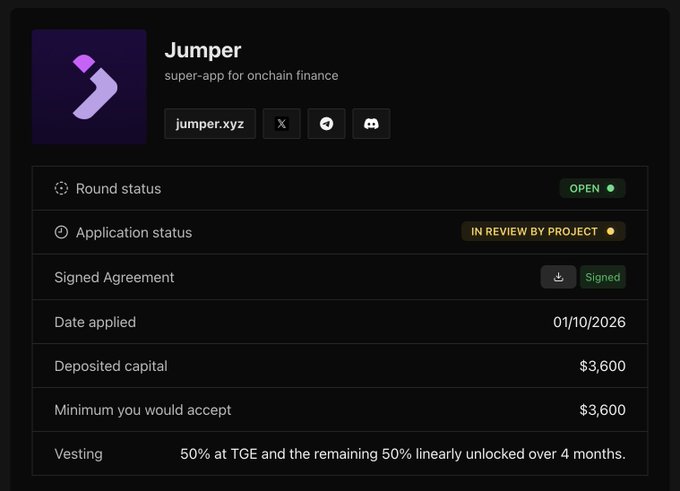Visit the jumper.xyz website link
Image resolution: width=680 pixels, height=491 pixels.
click(x=210, y=124)
